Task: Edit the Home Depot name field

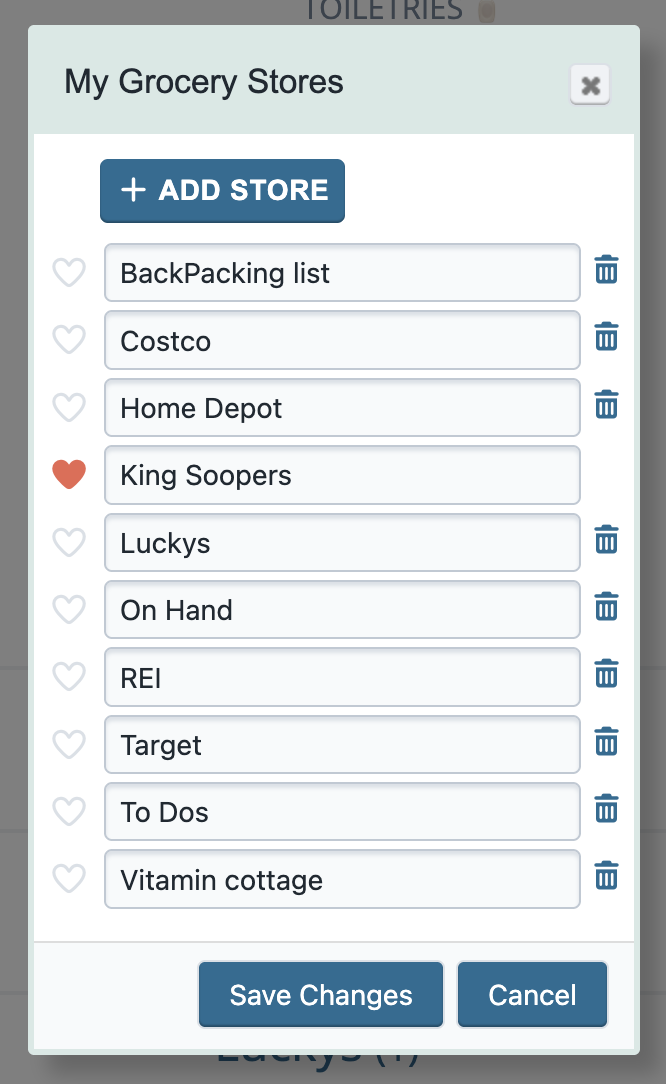Action: point(342,408)
